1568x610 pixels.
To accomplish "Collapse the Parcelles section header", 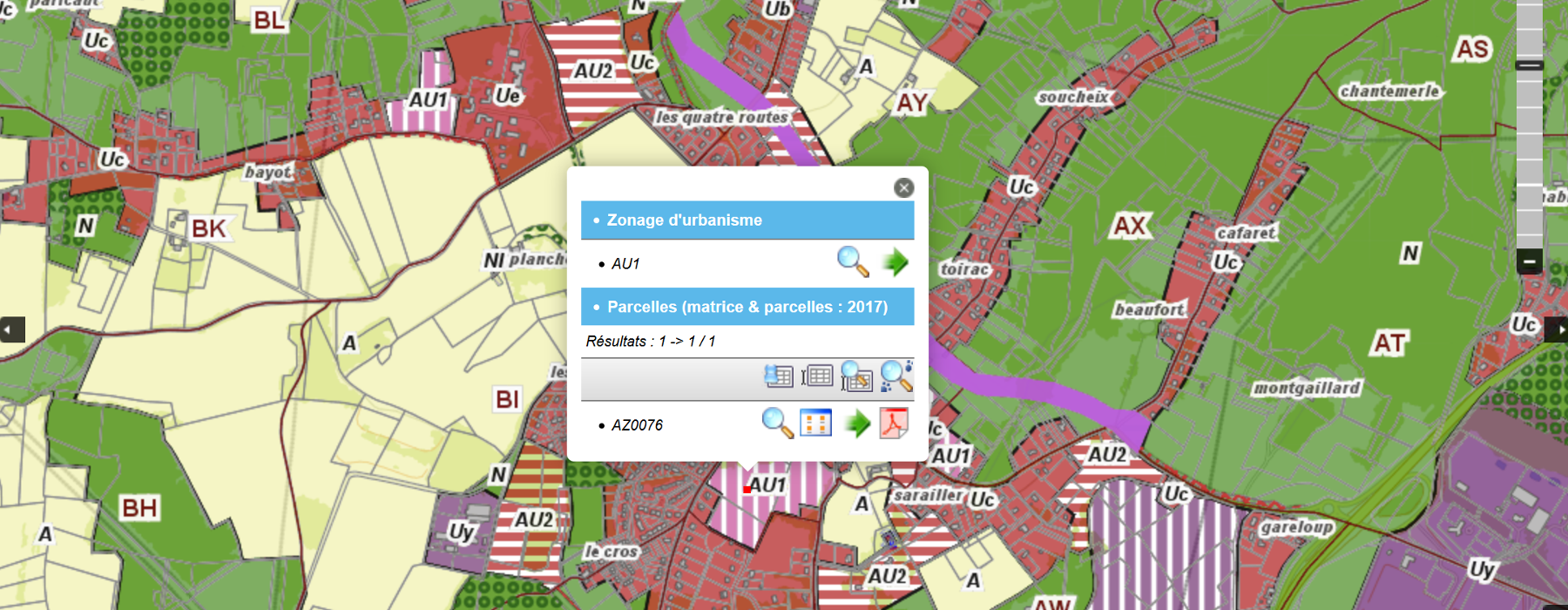I will coord(747,307).
